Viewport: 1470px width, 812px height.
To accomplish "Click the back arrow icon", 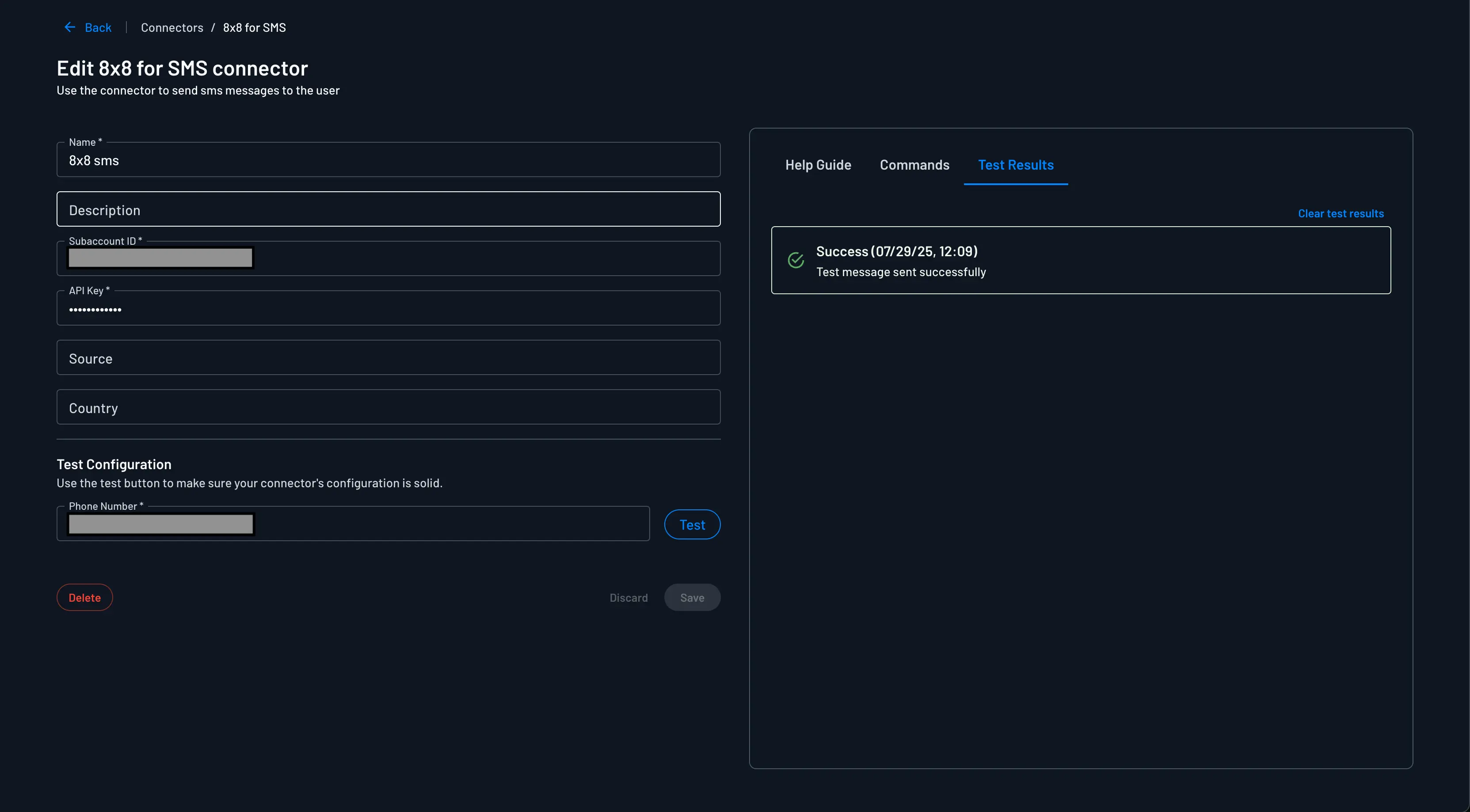I will [70, 27].
